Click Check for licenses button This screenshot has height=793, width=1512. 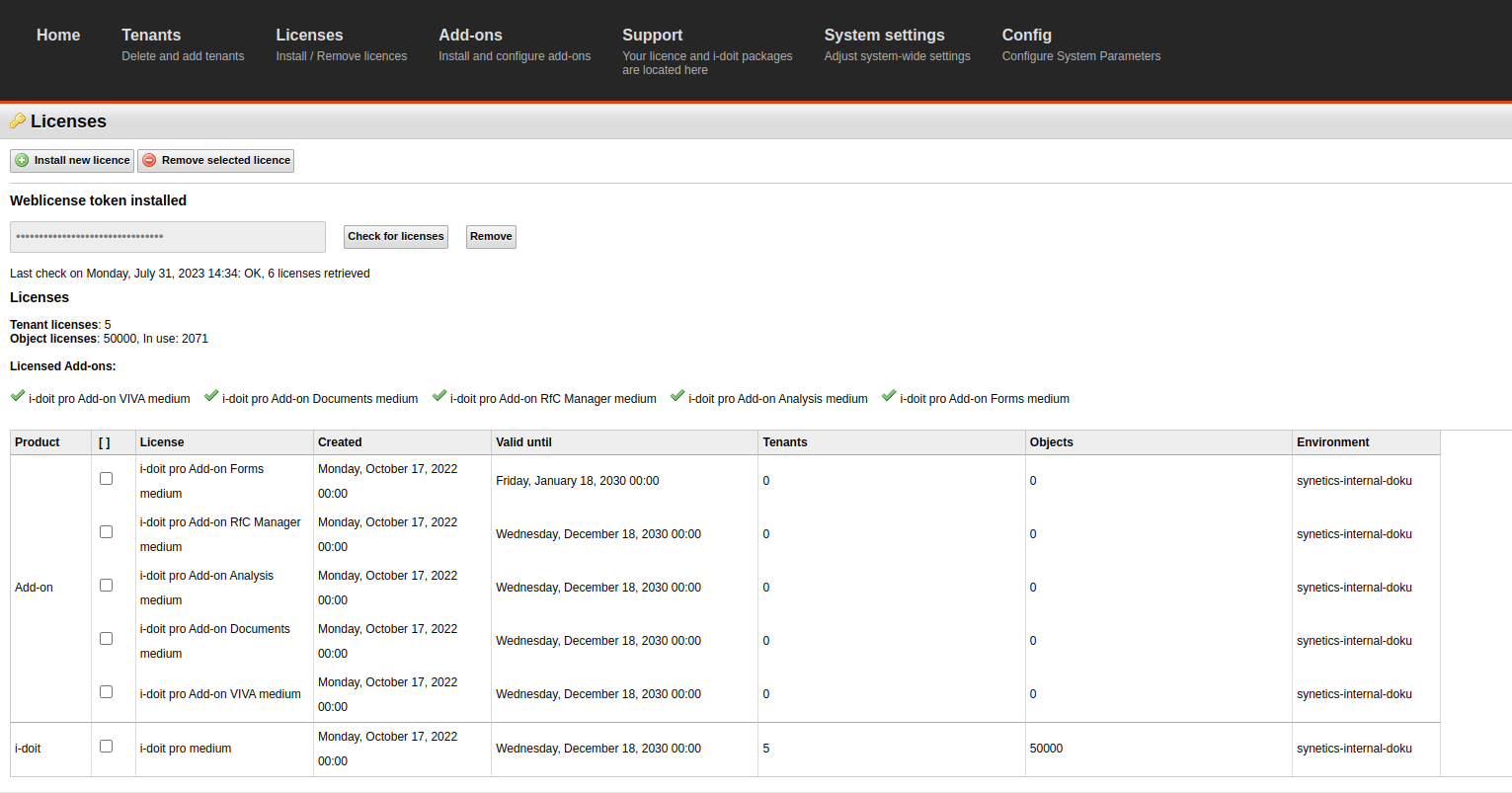pos(395,236)
